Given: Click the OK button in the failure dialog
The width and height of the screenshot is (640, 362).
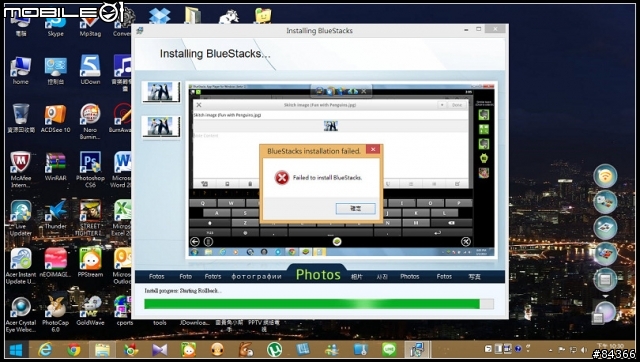Looking at the screenshot, I should (356, 209).
